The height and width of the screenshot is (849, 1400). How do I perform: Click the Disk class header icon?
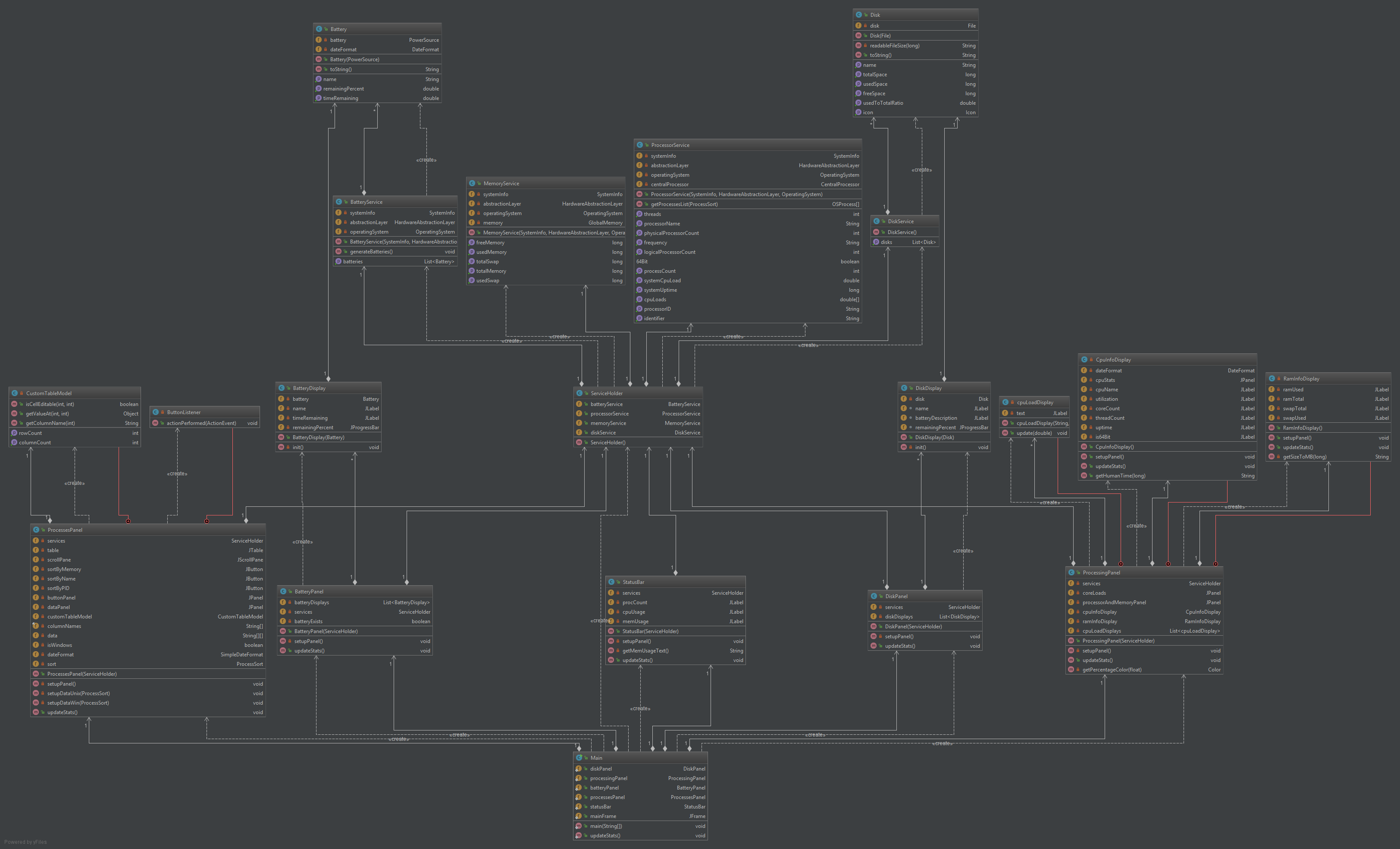(x=858, y=15)
